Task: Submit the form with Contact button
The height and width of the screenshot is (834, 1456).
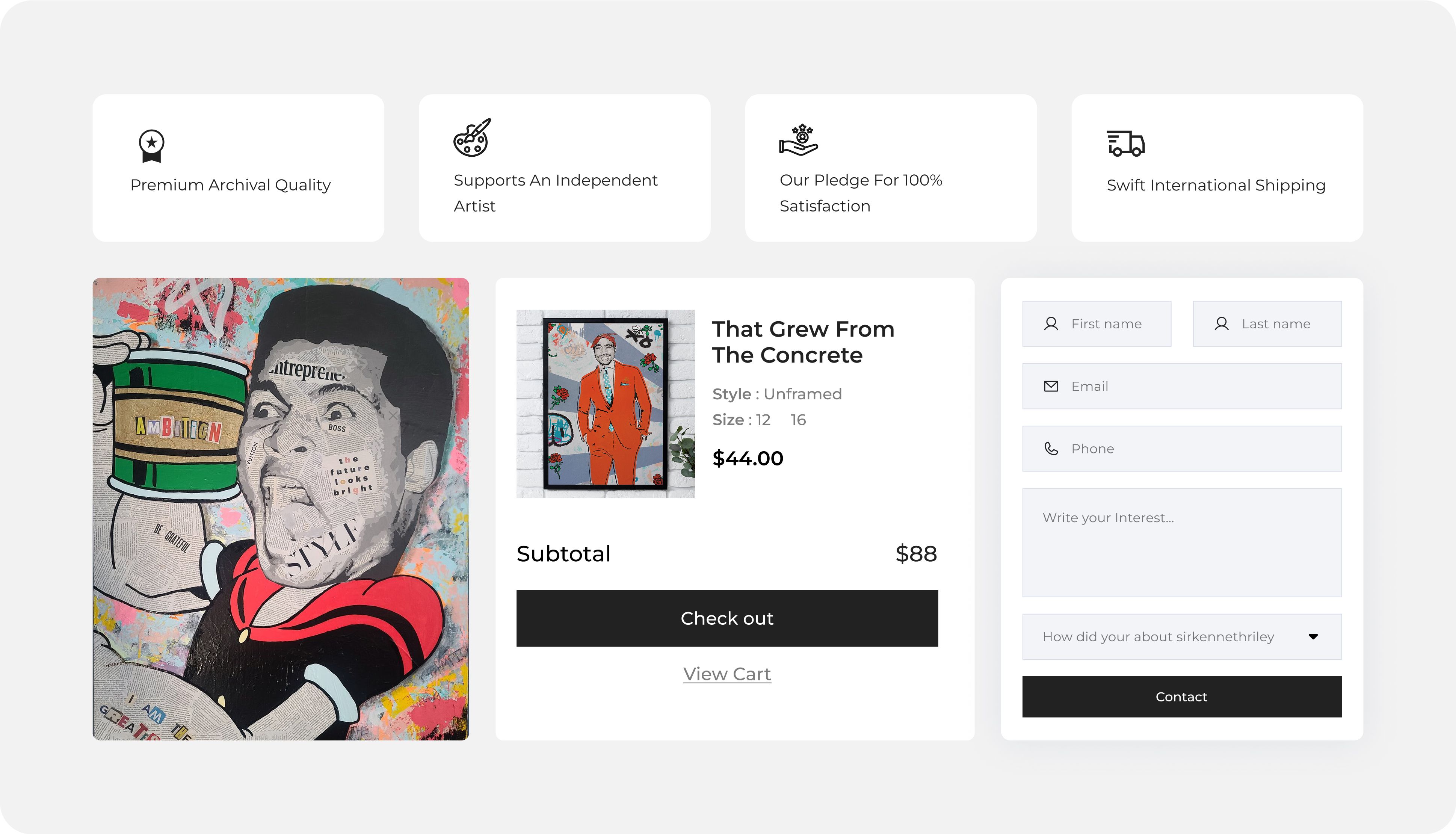Action: [1181, 697]
